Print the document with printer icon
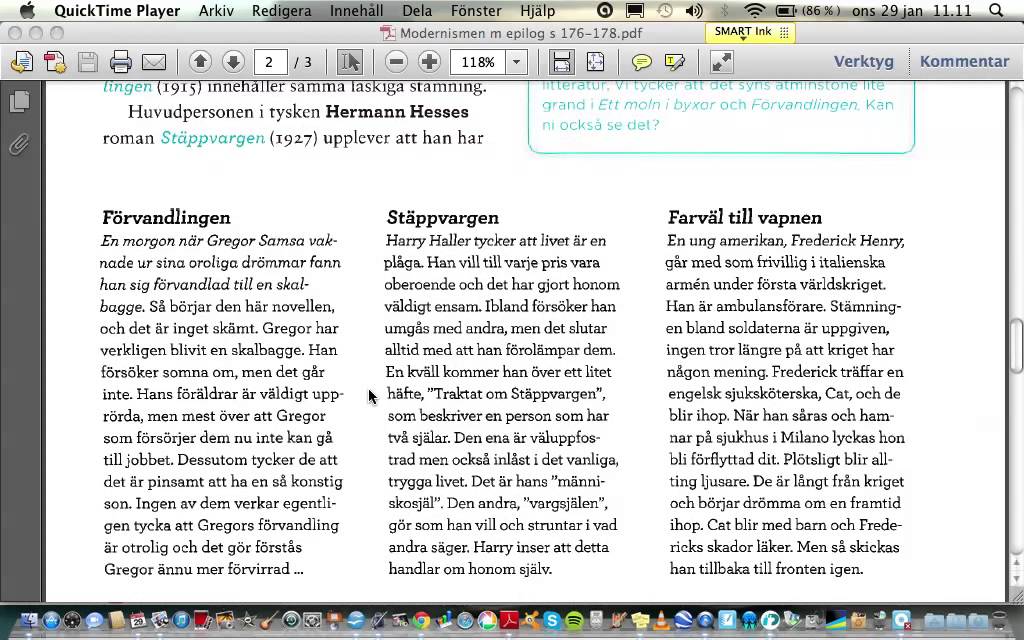Image resolution: width=1024 pixels, height=640 pixels. 121,62
